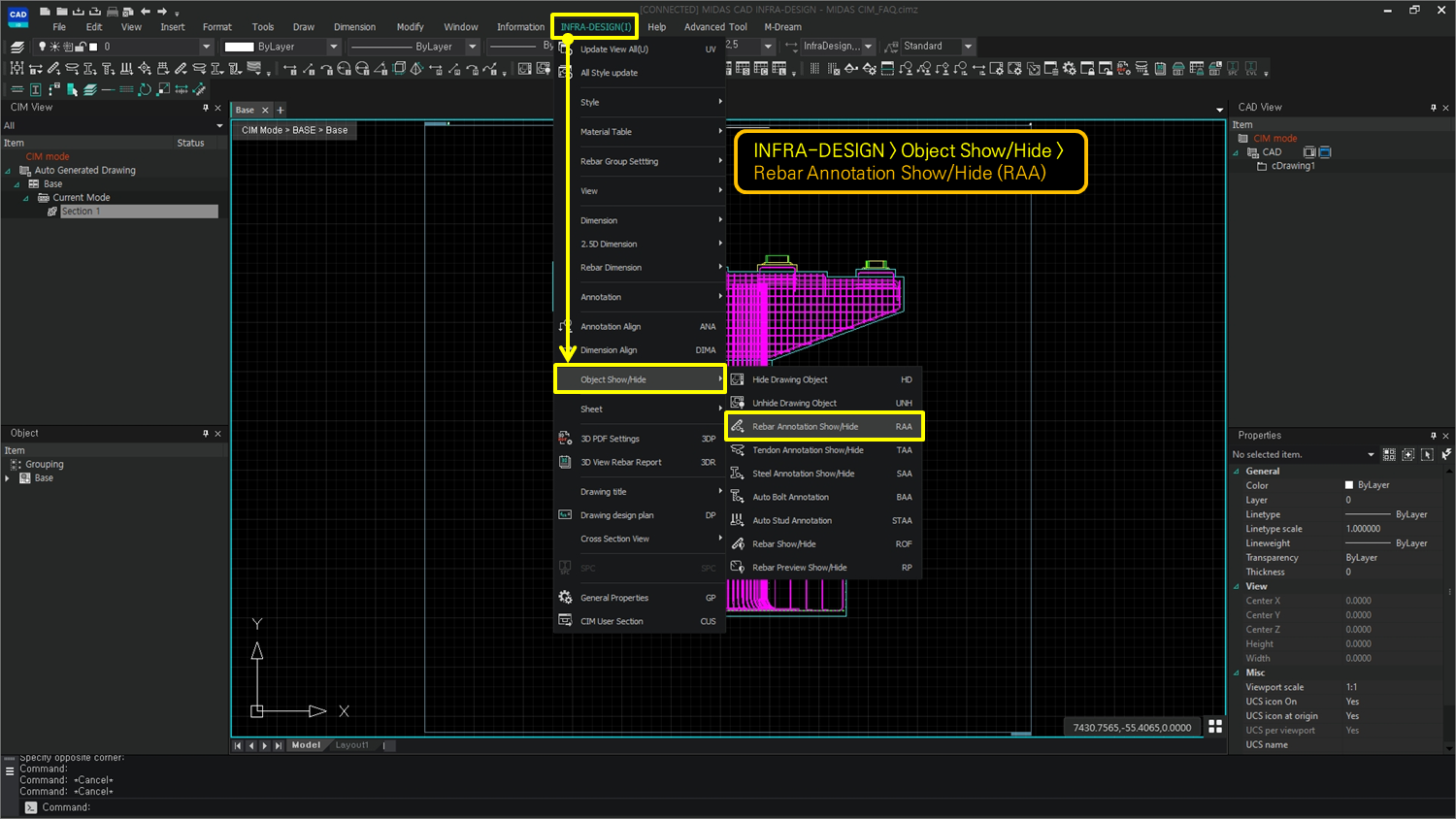This screenshot has height=819, width=1456.
Task: Click the Undo arrow in quick access toolbar
Action: pyautogui.click(x=146, y=12)
